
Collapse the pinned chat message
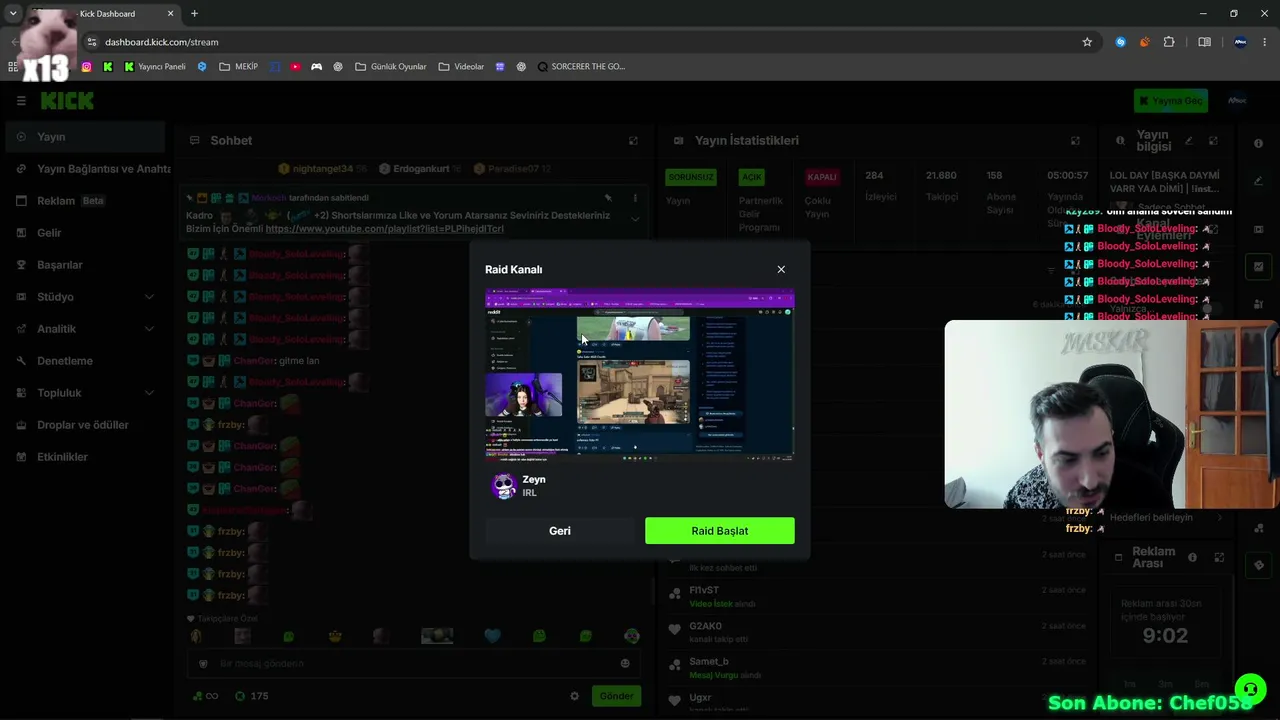click(x=635, y=219)
